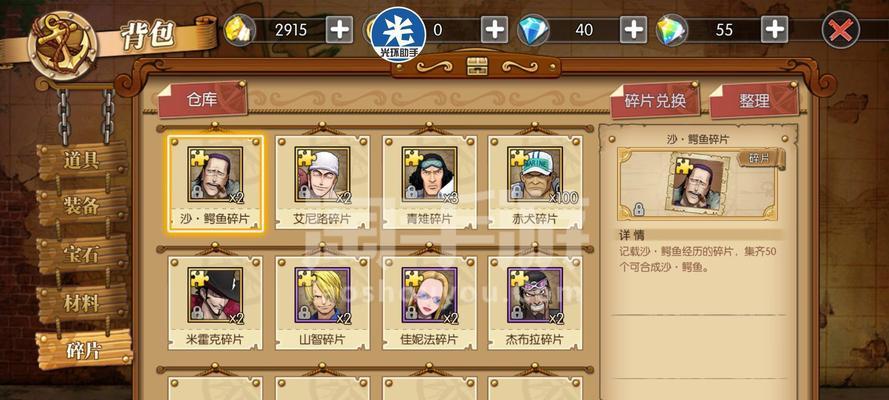Image resolution: width=889 pixels, height=400 pixels.
Task: Open the 碎片 category tab
Action: (83, 350)
